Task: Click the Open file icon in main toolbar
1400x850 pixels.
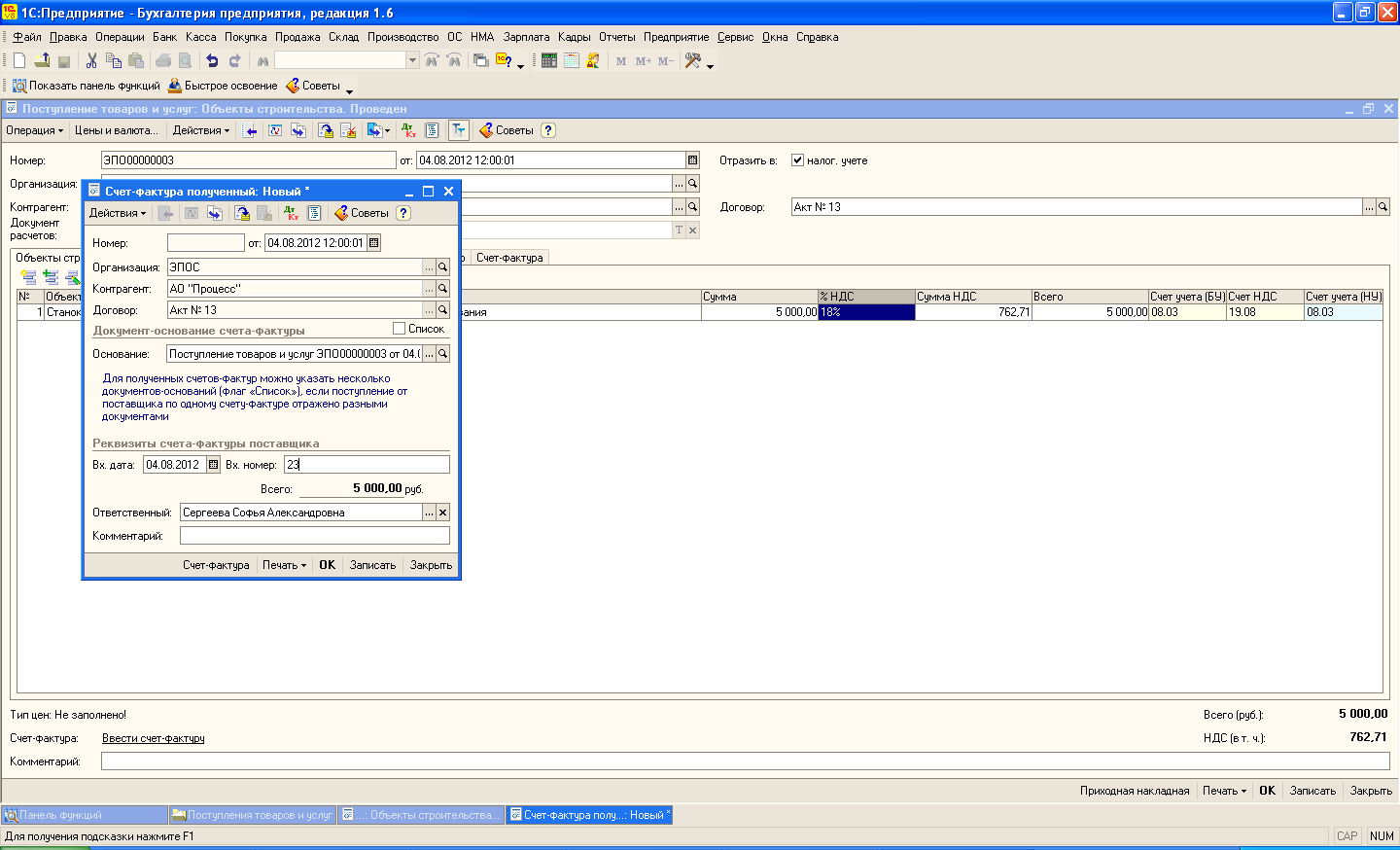Action: point(42,60)
